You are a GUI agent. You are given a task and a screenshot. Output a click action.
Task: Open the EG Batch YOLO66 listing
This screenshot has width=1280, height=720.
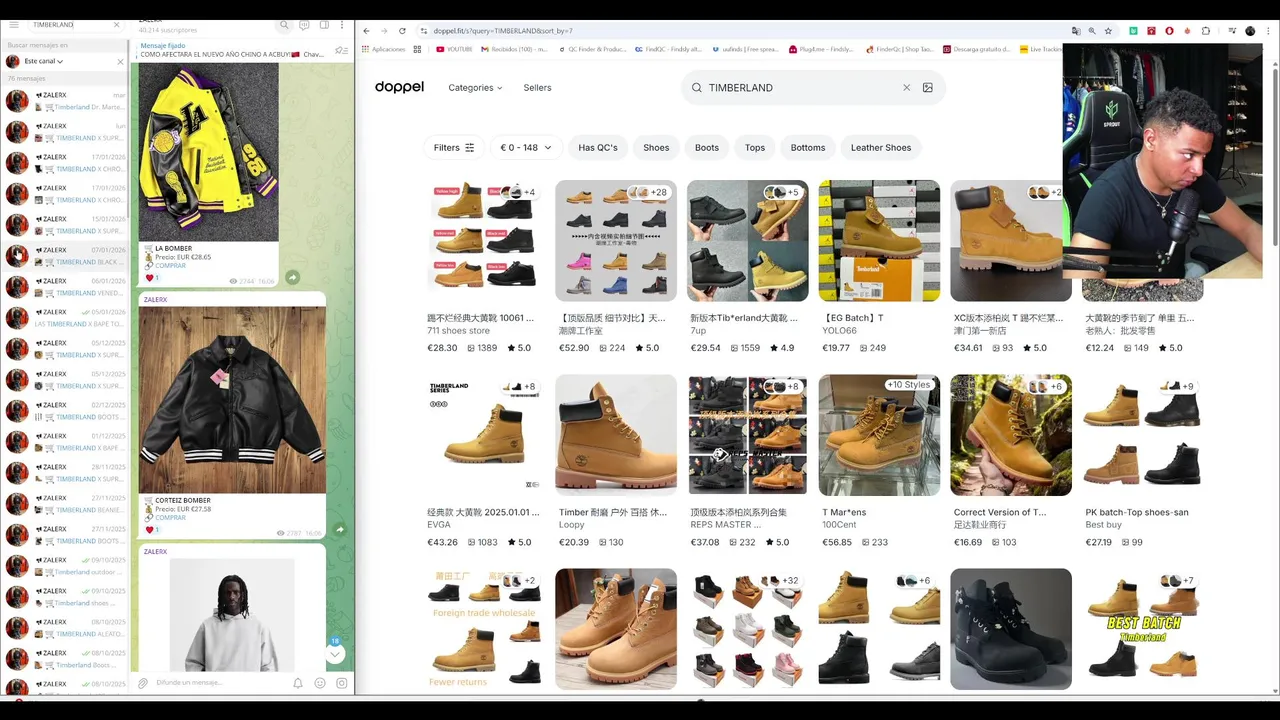click(x=879, y=240)
